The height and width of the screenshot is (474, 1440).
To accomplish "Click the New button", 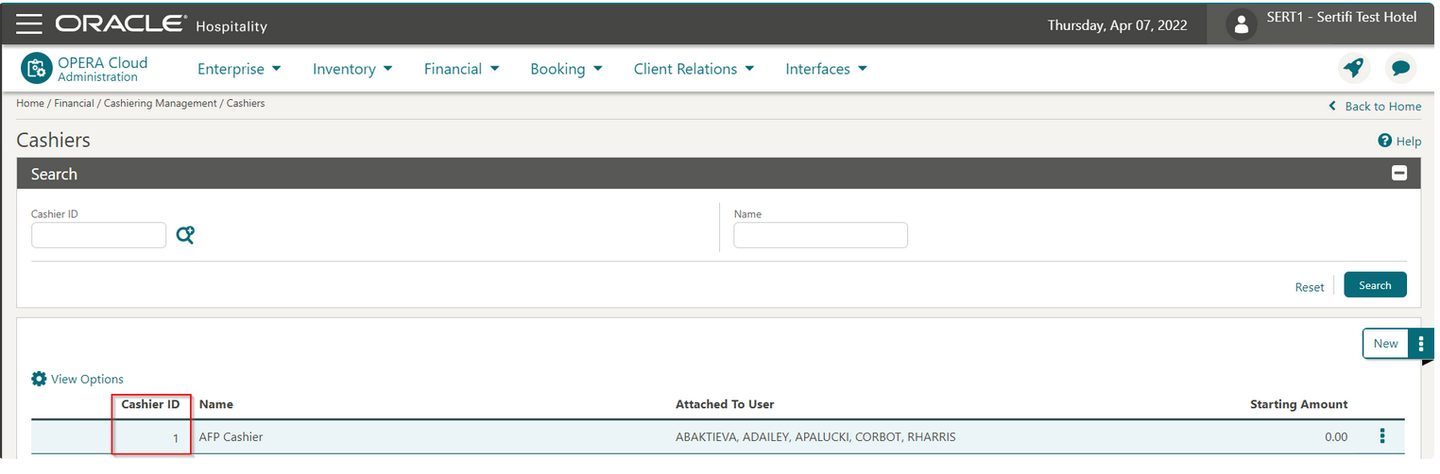I will click(1386, 343).
